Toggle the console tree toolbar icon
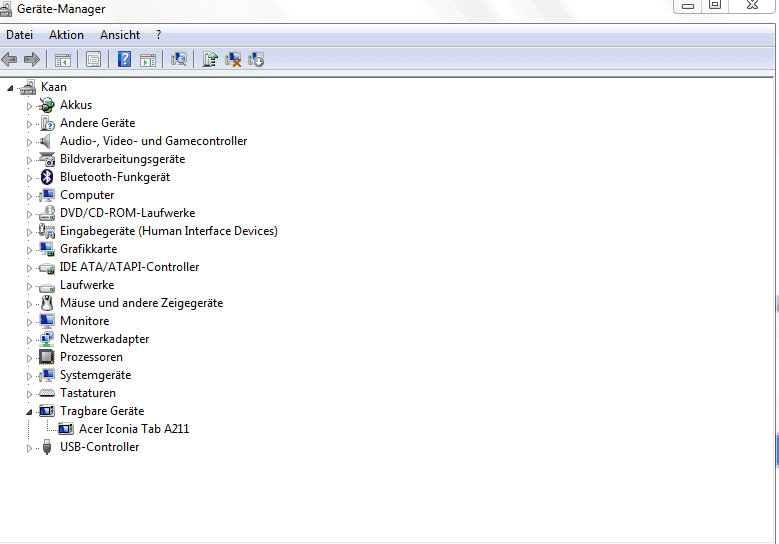The width and height of the screenshot is (779, 544). pos(63,60)
